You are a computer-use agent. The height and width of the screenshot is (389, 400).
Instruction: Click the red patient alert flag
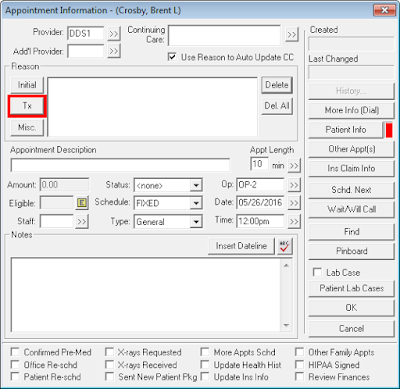pos(389,130)
